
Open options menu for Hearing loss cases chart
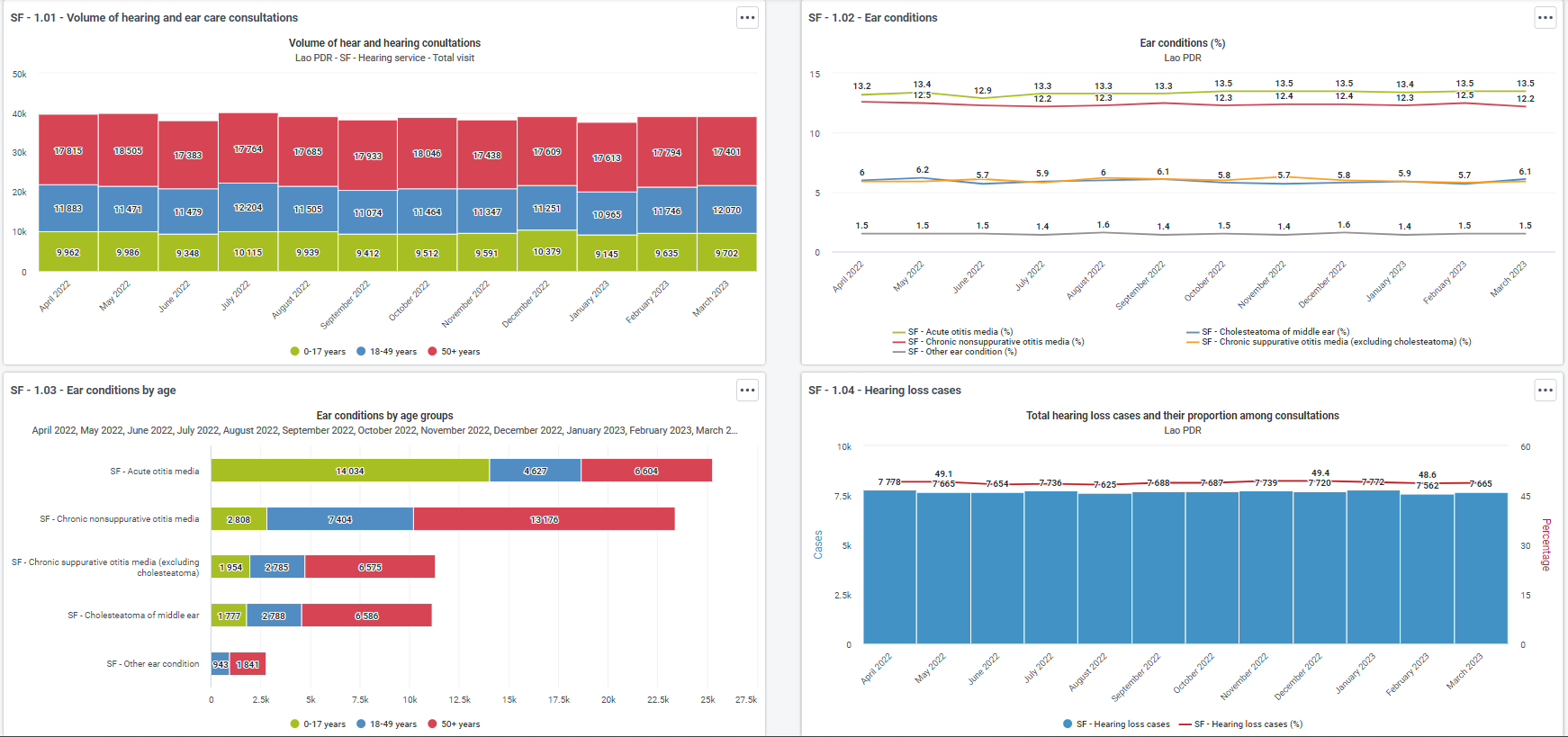pyautogui.click(x=1545, y=391)
